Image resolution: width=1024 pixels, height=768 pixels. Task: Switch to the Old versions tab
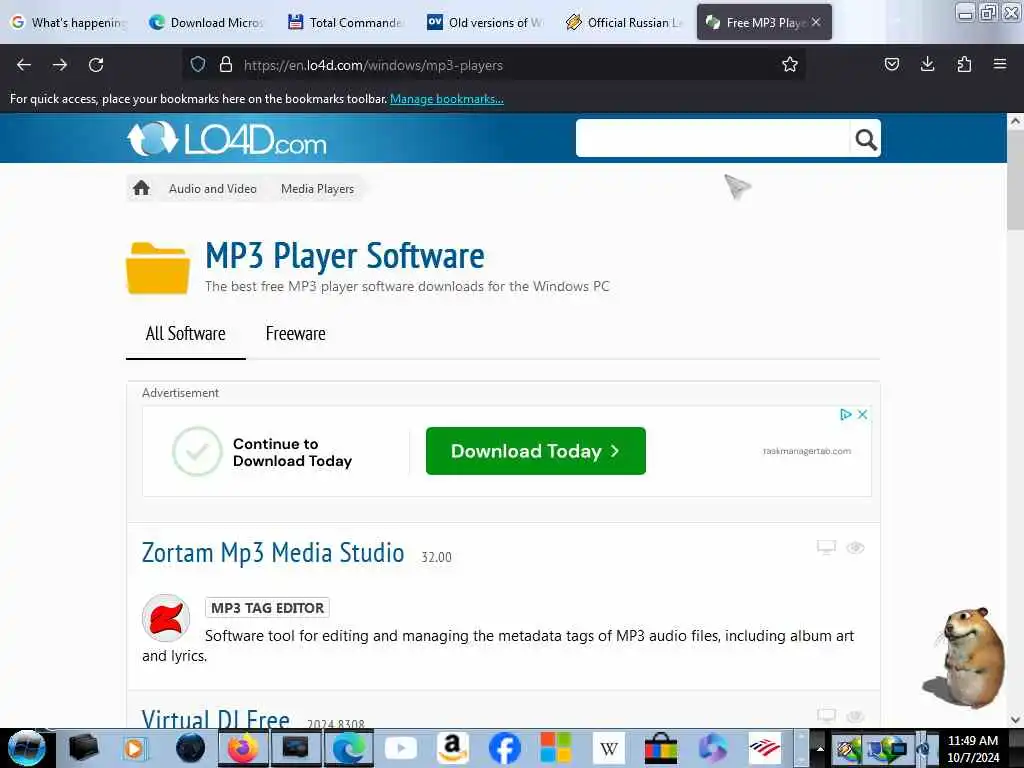pos(485,22)
